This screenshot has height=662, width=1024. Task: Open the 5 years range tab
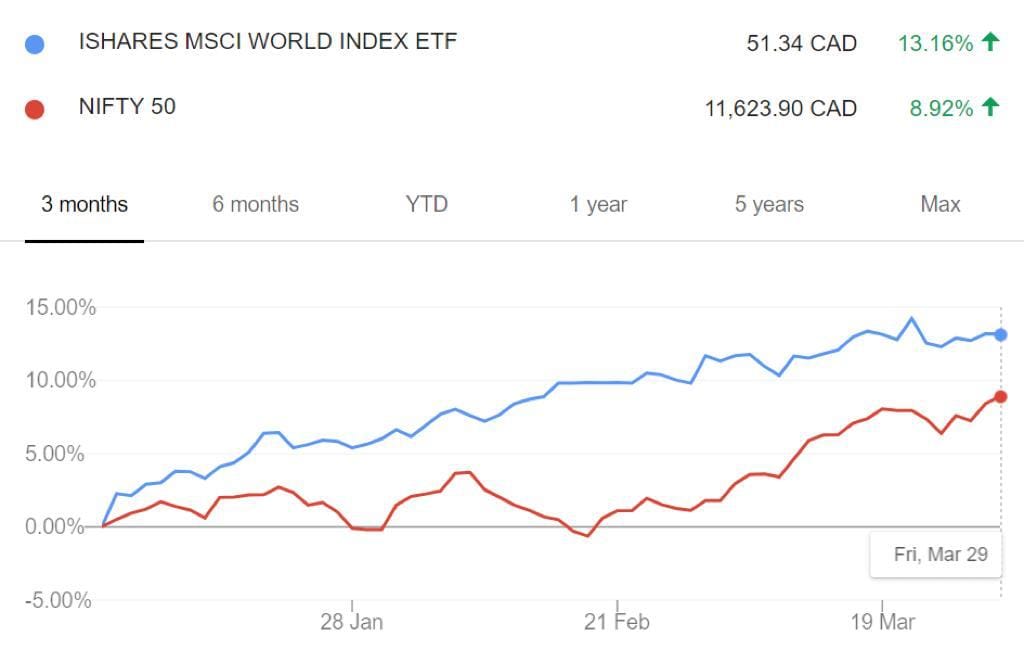[769, 205]
